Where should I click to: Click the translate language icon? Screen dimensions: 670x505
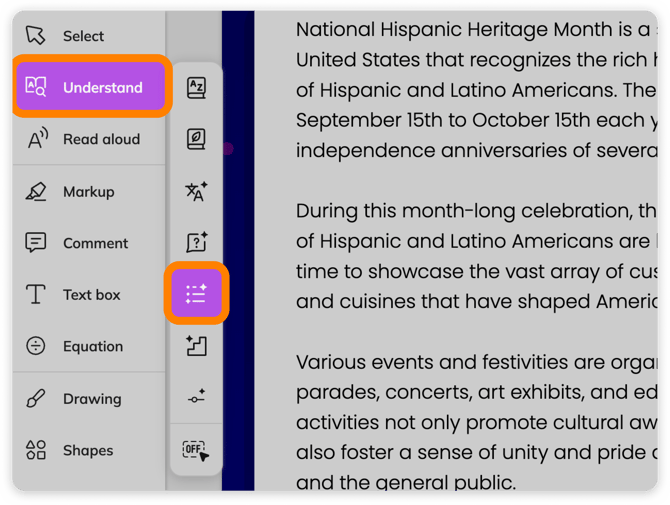[196, 191]
